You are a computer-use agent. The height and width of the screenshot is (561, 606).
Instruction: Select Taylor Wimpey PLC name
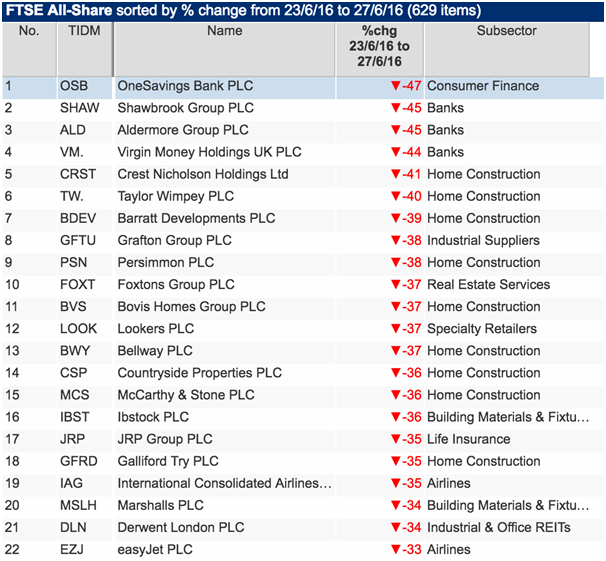click(x=175, y=196)
